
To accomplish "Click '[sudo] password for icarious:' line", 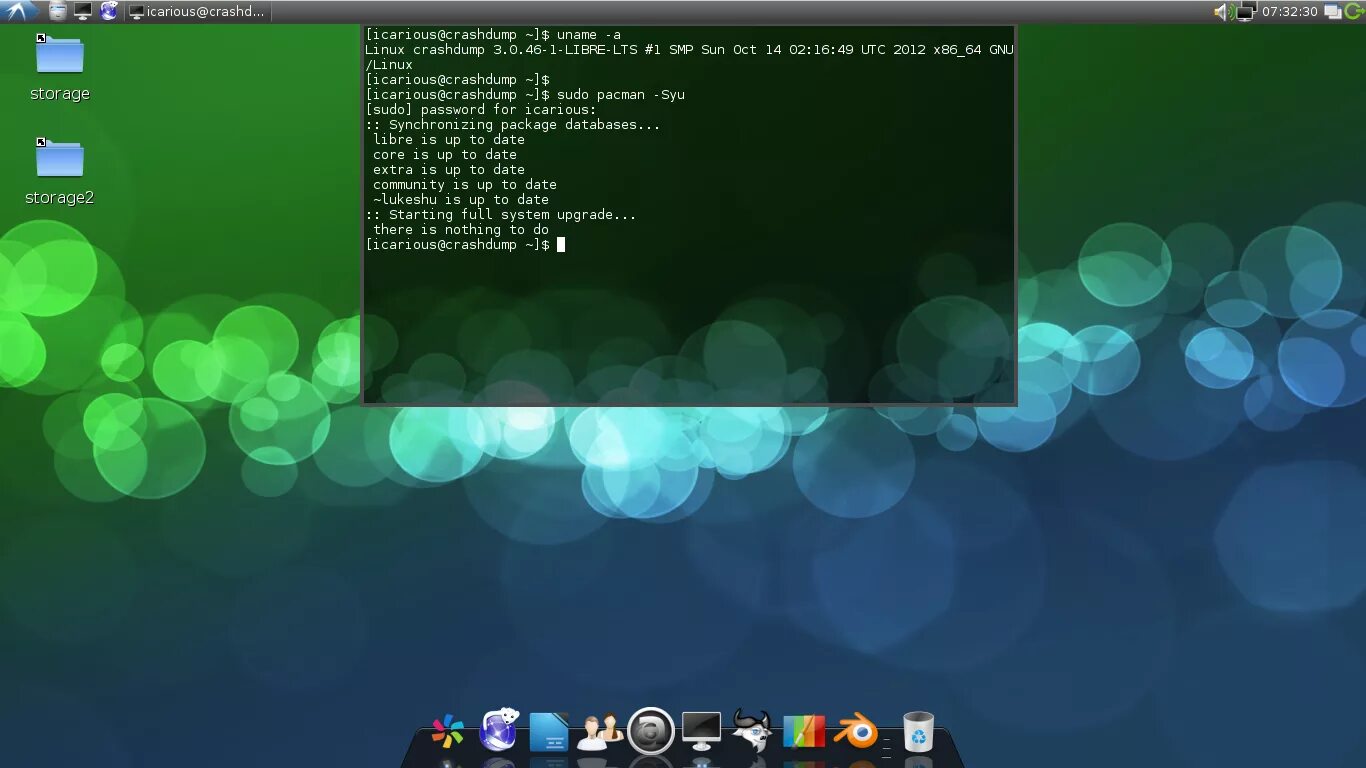I will point(481,109).
